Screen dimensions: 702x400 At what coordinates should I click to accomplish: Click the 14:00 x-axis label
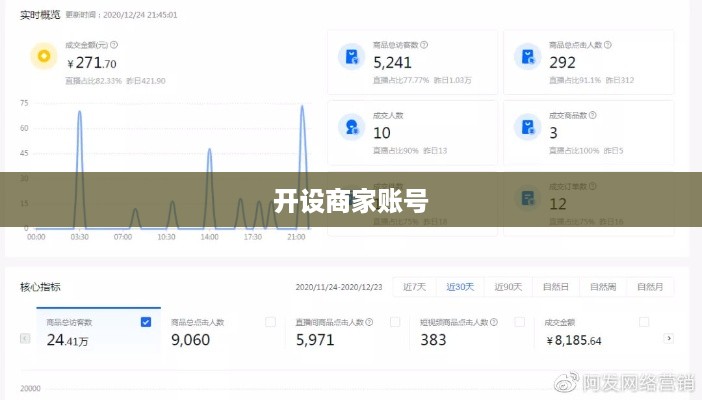(x=210, y=237)
